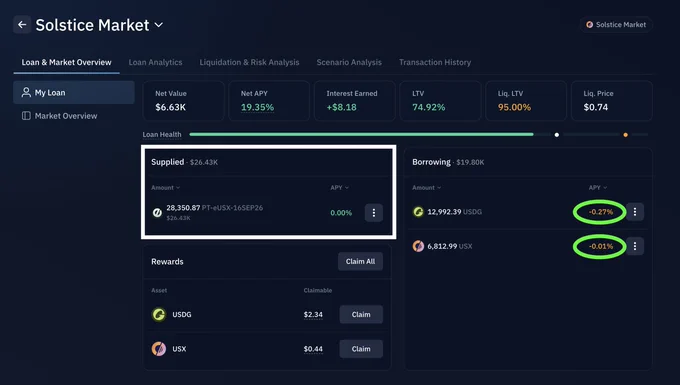This screenshot has width=680, height=385.
Task: Open the Solstice Market title dropdown chevron
Action: (159, 25)
